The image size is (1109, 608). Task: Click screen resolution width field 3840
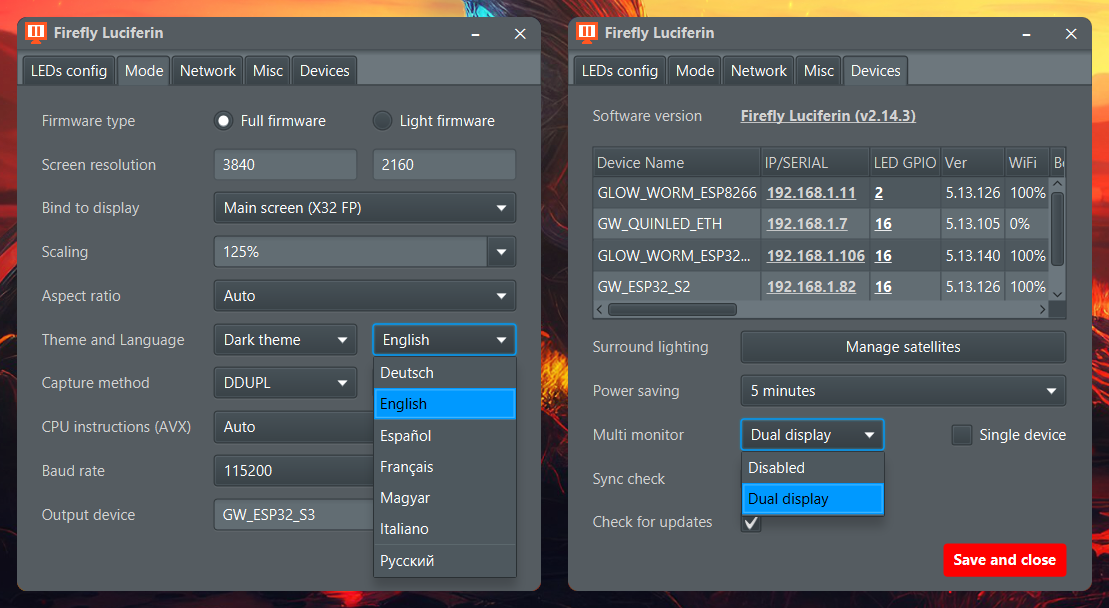[286, 165]
